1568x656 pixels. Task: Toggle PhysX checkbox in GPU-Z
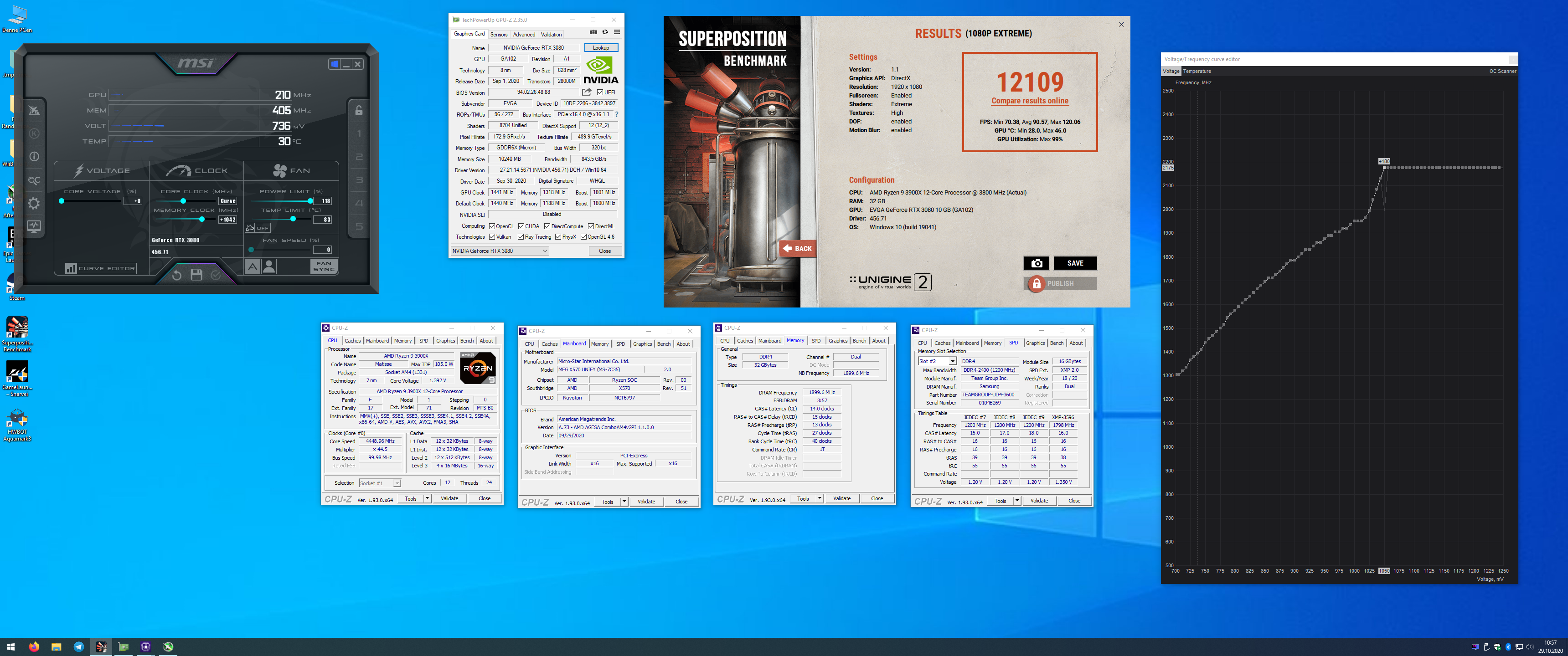pyautogui.click(x=558, y=237)
